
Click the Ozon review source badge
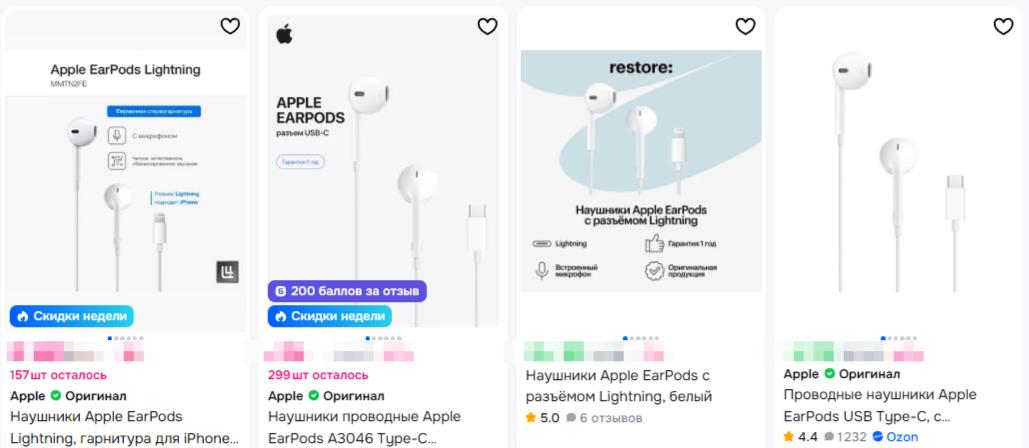coord(895,437)
